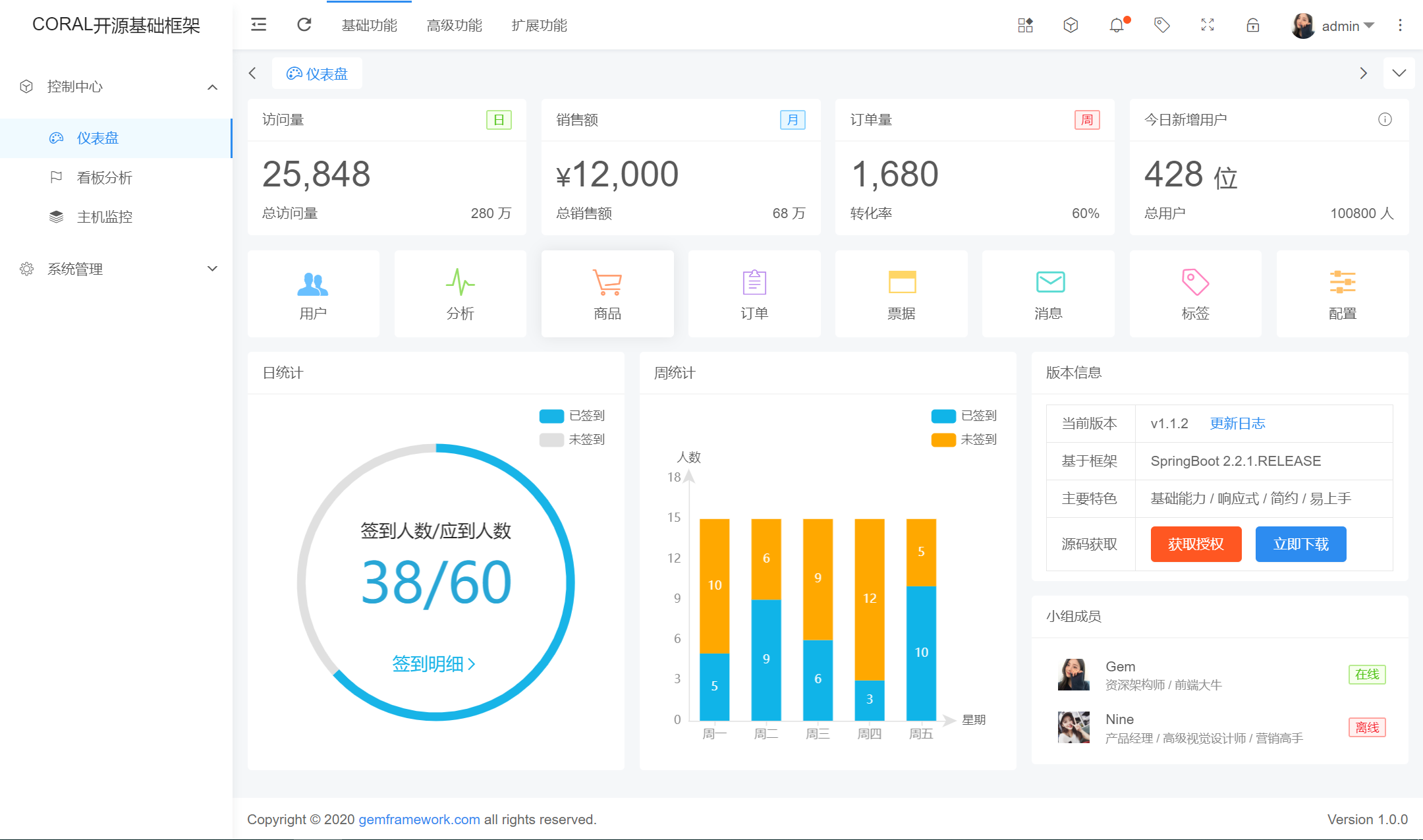Switch to 高级功能 top menu
Viewport: 1423px width, 840px height.
(454, 25)
